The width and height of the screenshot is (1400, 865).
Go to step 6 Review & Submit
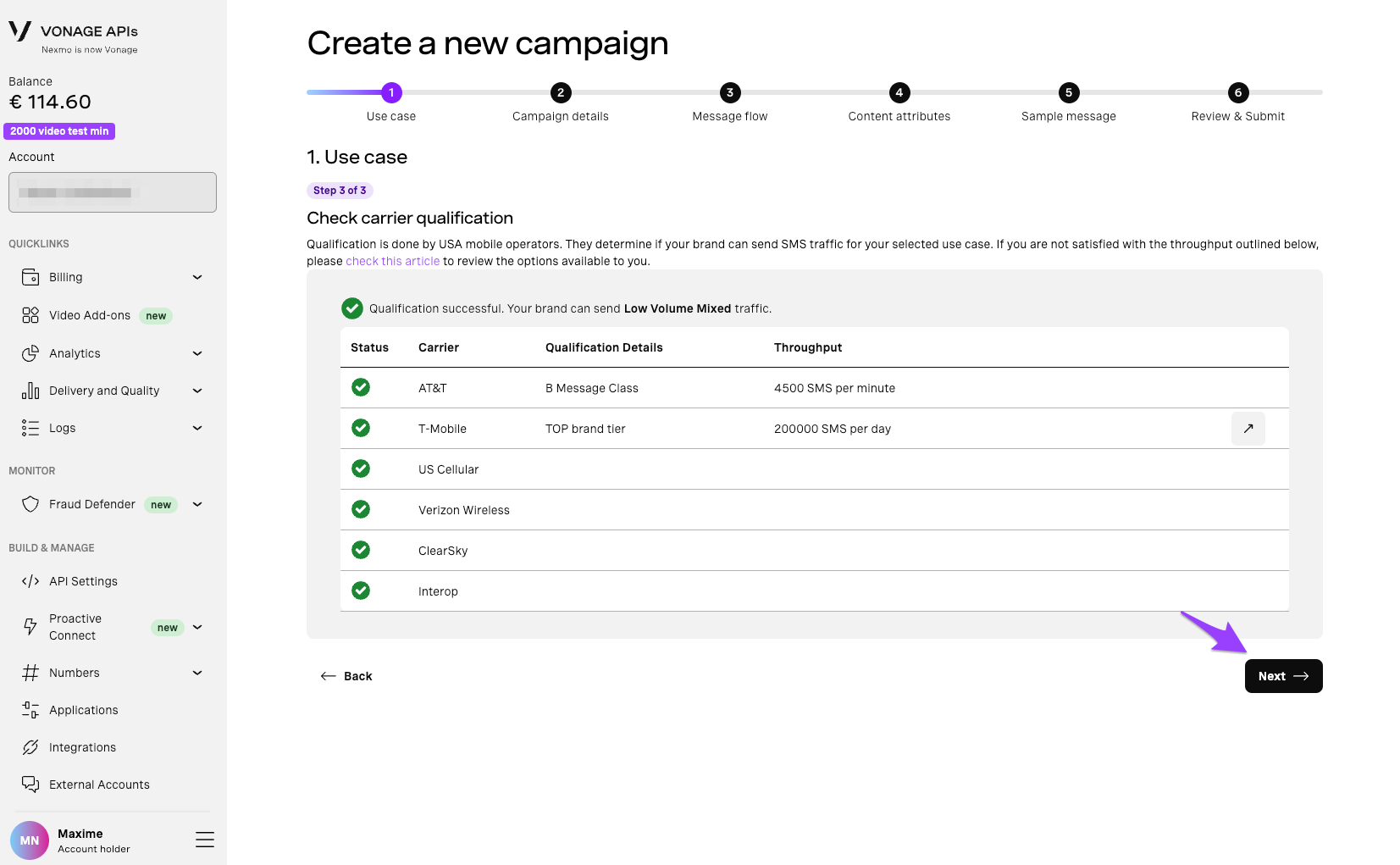tap(1238, 93)
